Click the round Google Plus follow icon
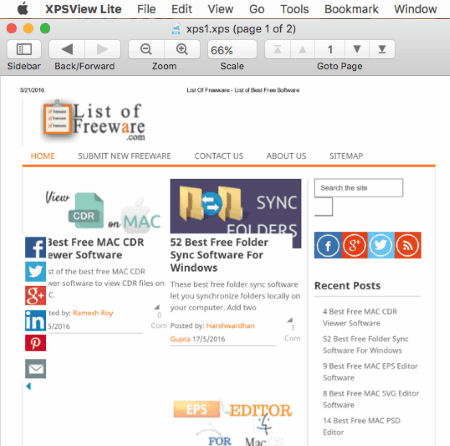 [x=354, y=245]
